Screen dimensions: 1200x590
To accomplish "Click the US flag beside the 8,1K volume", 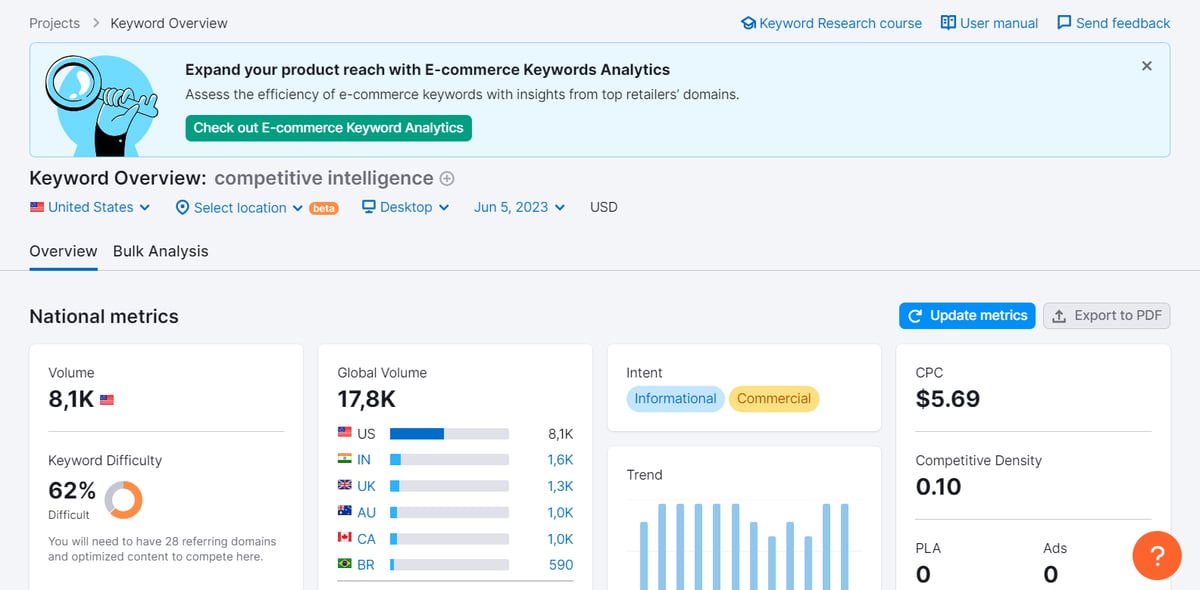I will [x=106, y=397].
